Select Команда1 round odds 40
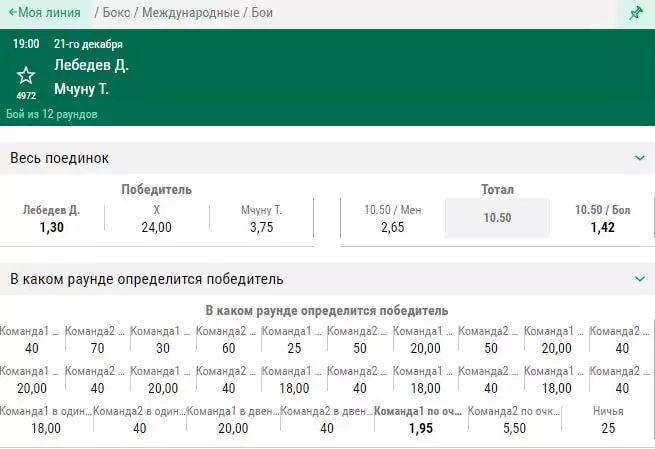Viewport: 655px width, 449px height. tap(32, 340)
